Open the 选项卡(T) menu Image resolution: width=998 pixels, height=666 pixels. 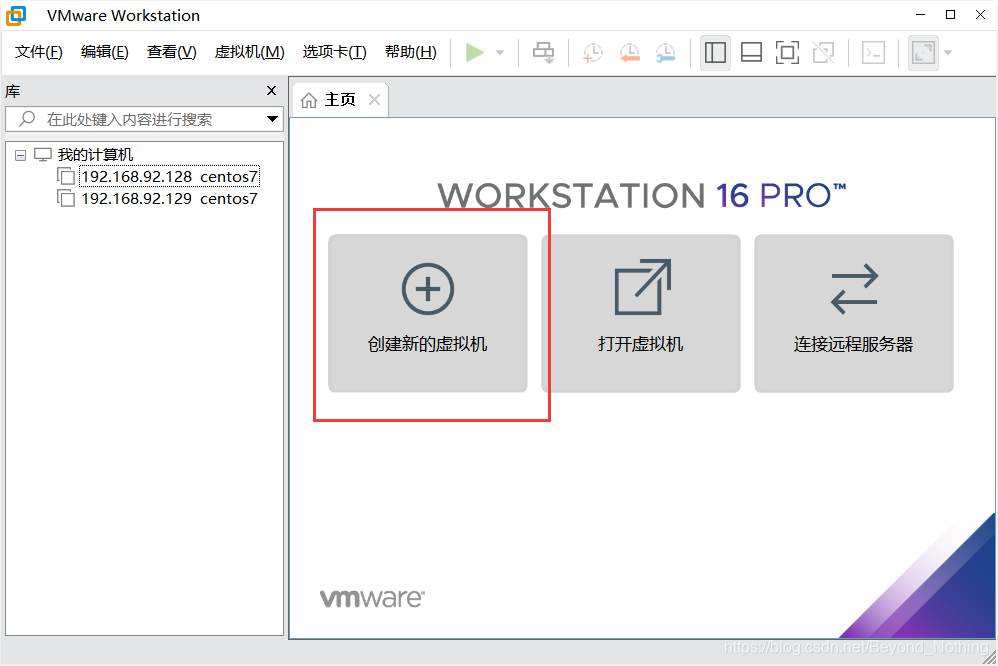pos(335,52)
